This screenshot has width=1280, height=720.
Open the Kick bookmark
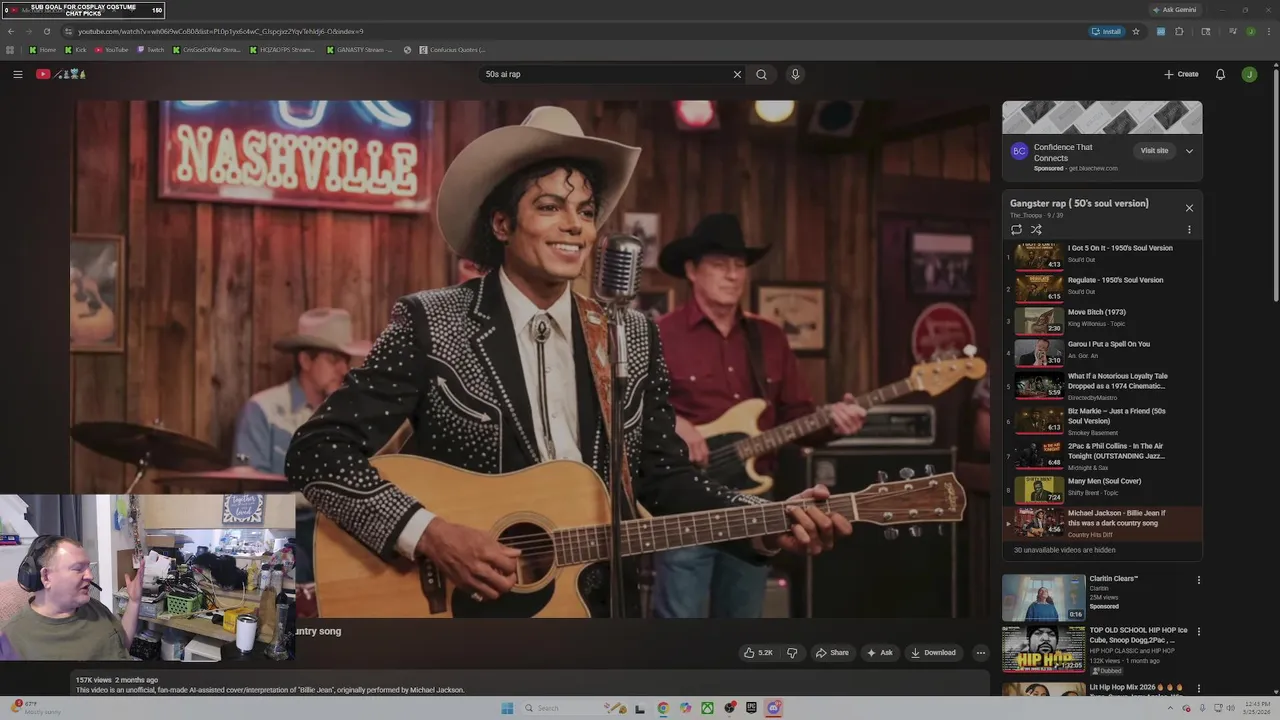76,50
